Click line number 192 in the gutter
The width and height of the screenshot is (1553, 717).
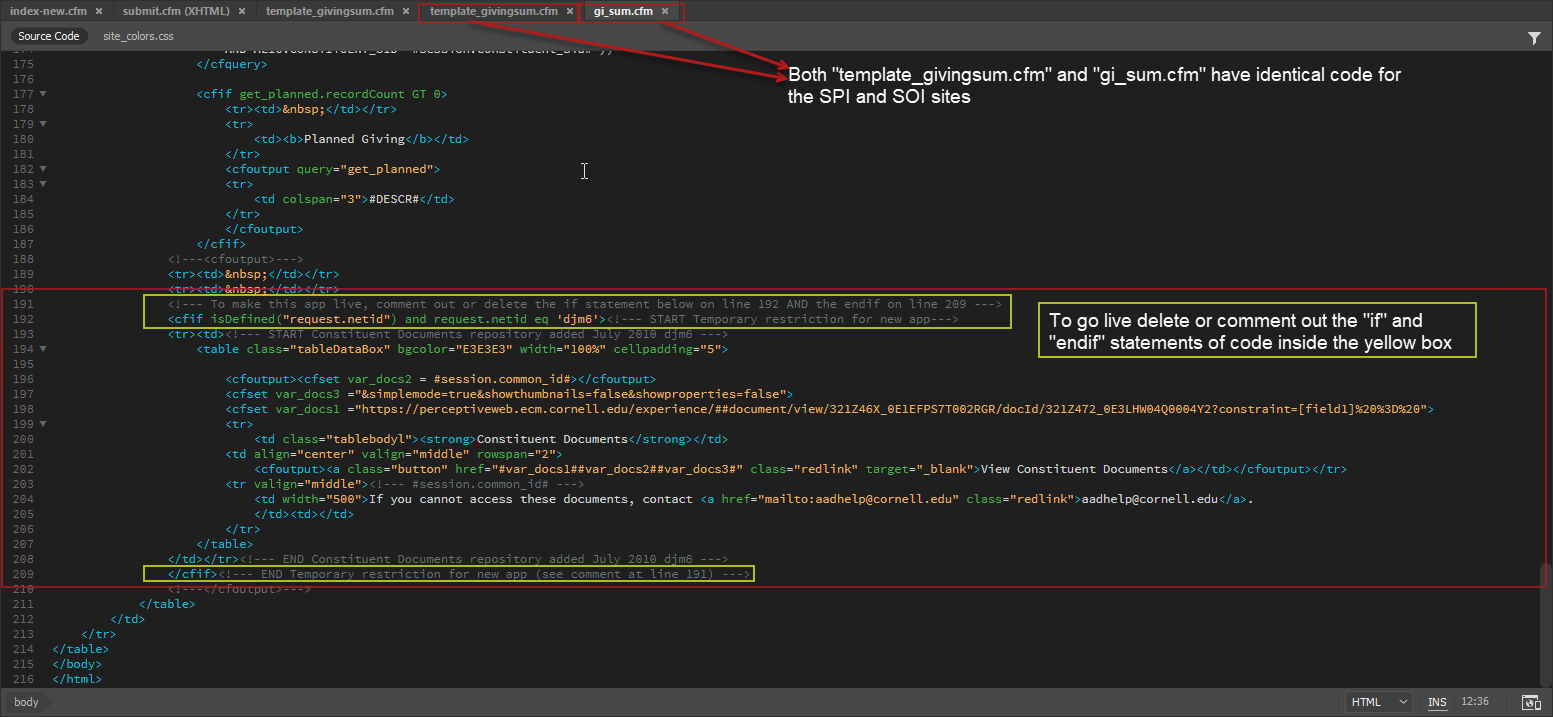click(x=23, y=319)
